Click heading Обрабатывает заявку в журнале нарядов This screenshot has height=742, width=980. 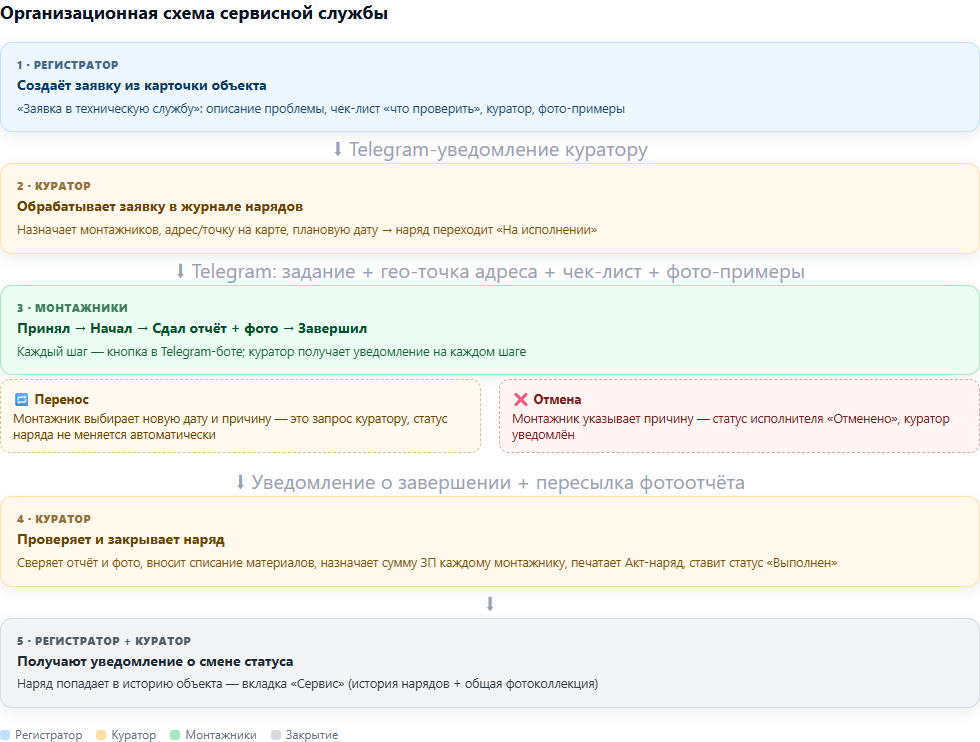[x=160, y=207]
